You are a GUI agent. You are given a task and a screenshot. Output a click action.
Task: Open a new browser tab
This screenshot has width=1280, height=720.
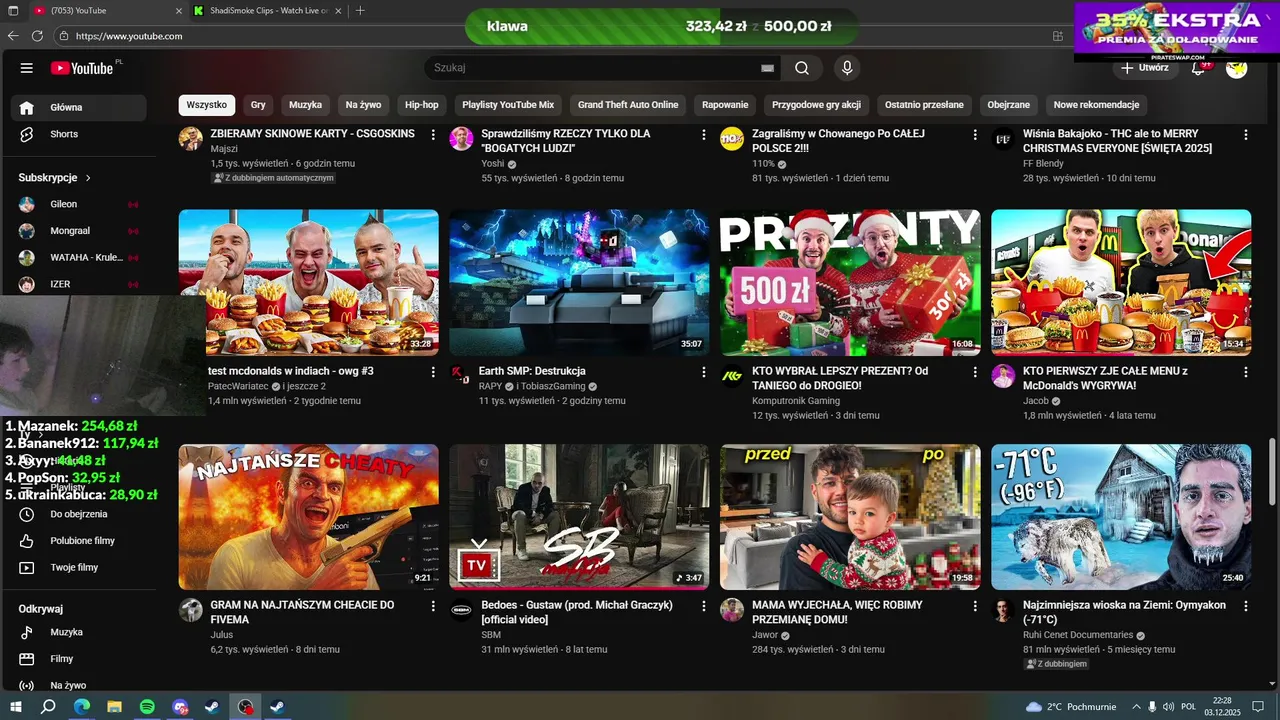pyautogui.click(x=360, y=11)
